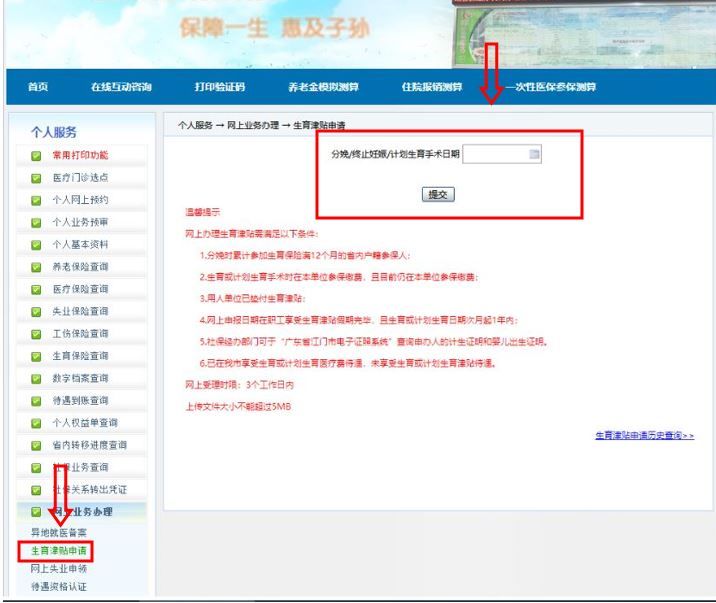This screenshot has height=603, width=716.
Task: Click the green icon beside 个人网上预约
Action: click(36, 200)
